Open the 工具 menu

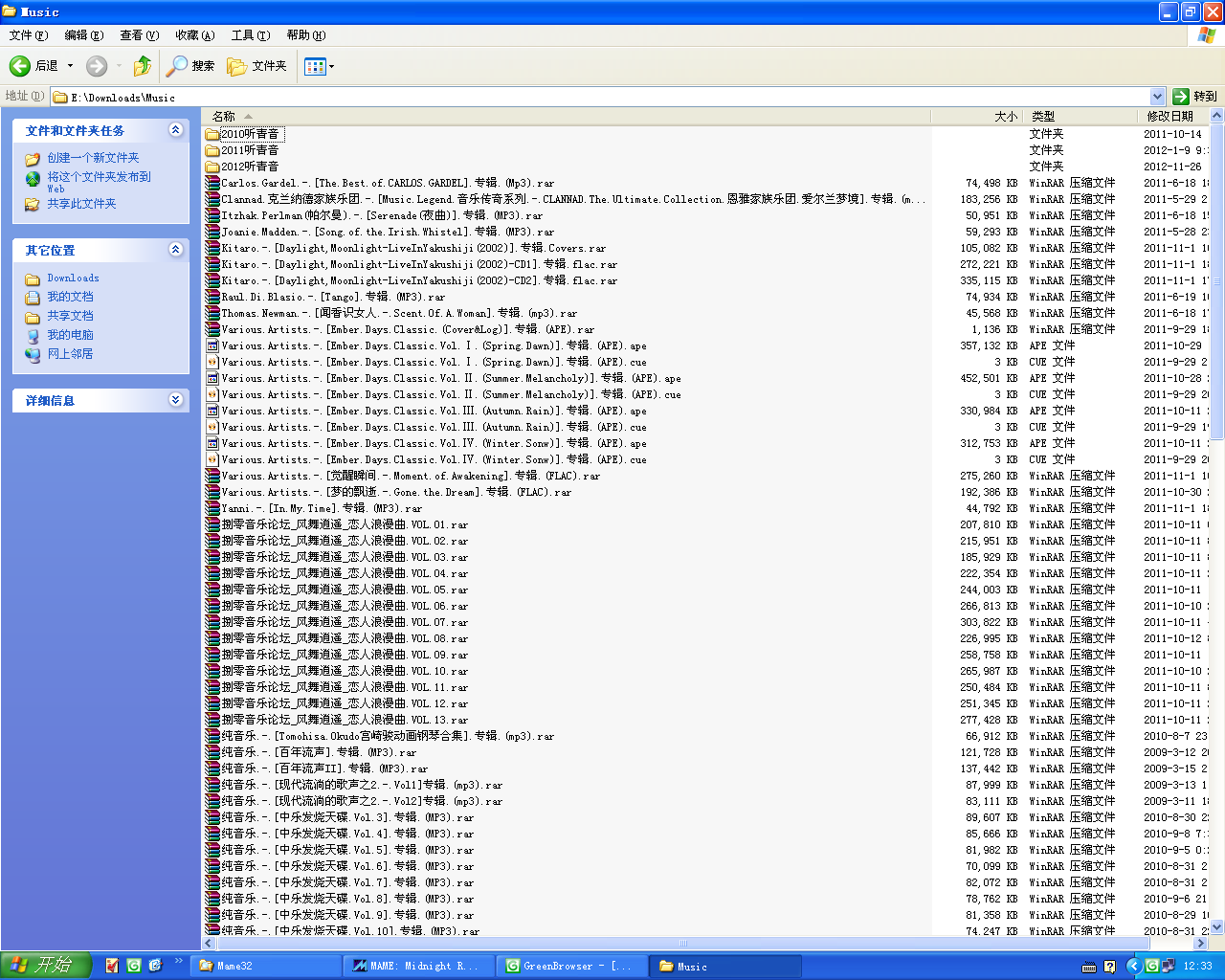click(x=250, y=35)
